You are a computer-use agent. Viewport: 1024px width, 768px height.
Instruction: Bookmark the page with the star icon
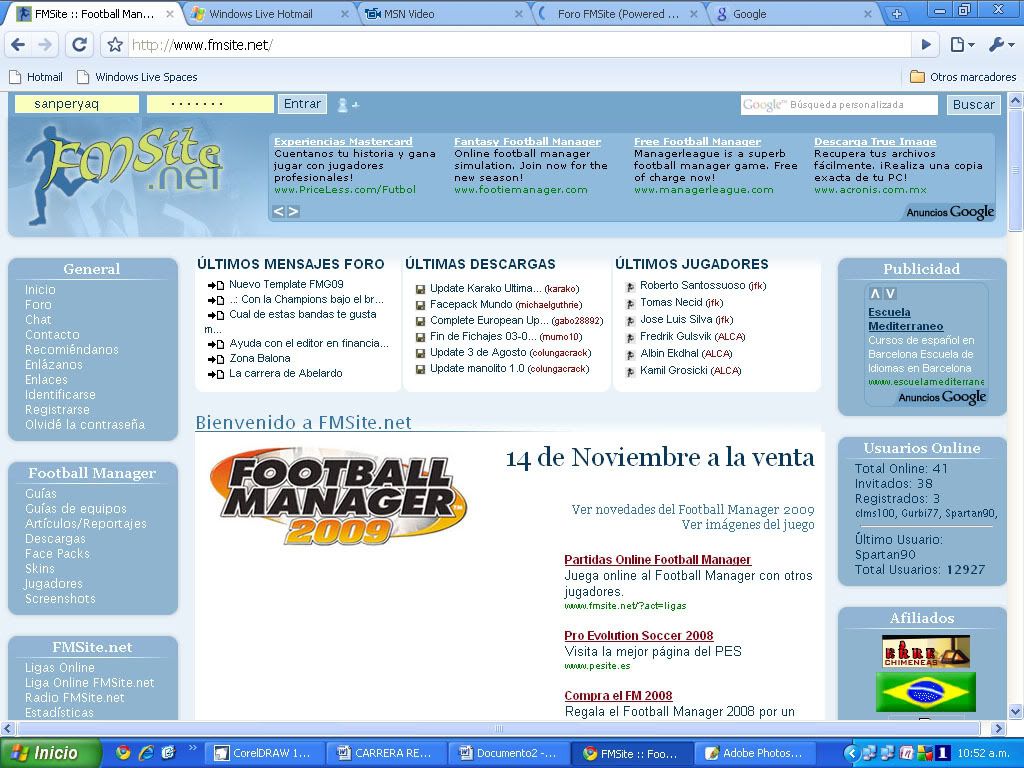click(115, 44)
